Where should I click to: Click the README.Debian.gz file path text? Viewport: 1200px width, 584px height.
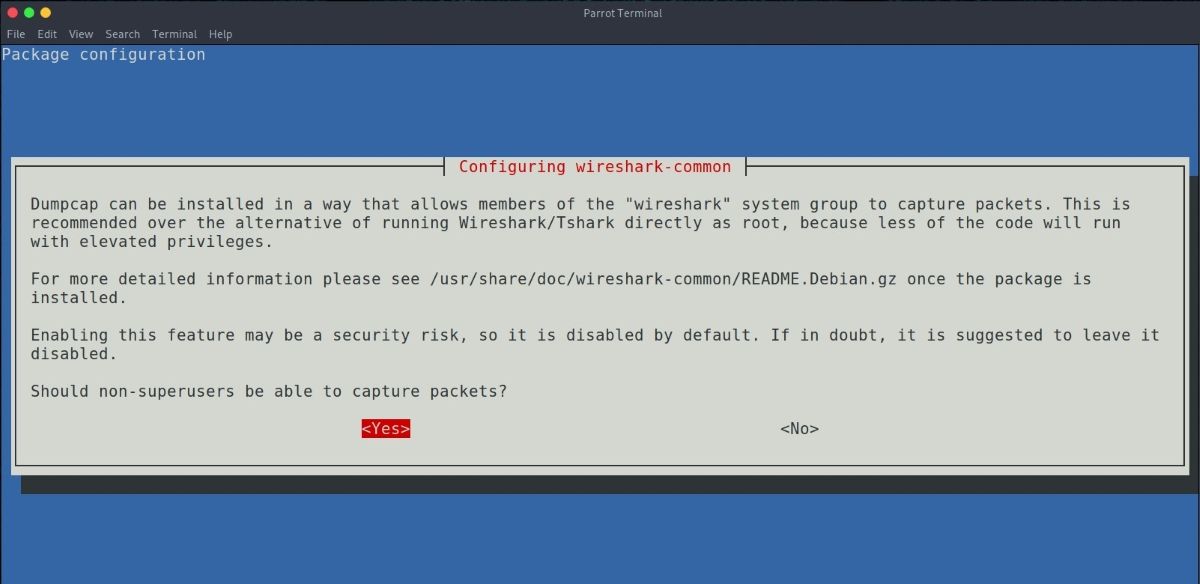tap(662, 279)
